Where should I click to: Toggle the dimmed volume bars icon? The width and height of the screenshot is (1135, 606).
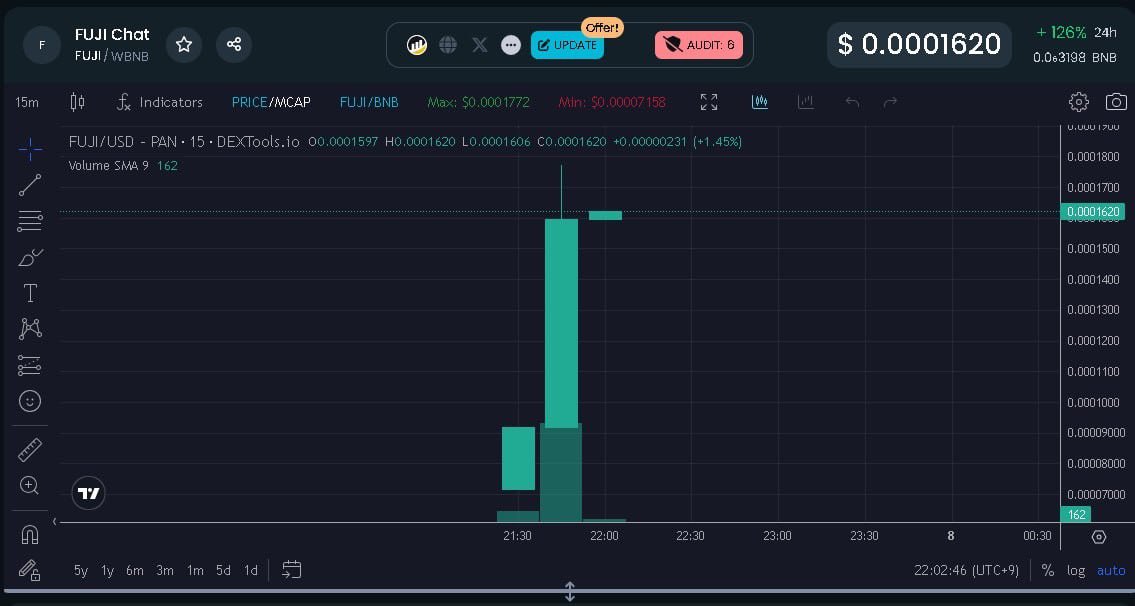806,102
